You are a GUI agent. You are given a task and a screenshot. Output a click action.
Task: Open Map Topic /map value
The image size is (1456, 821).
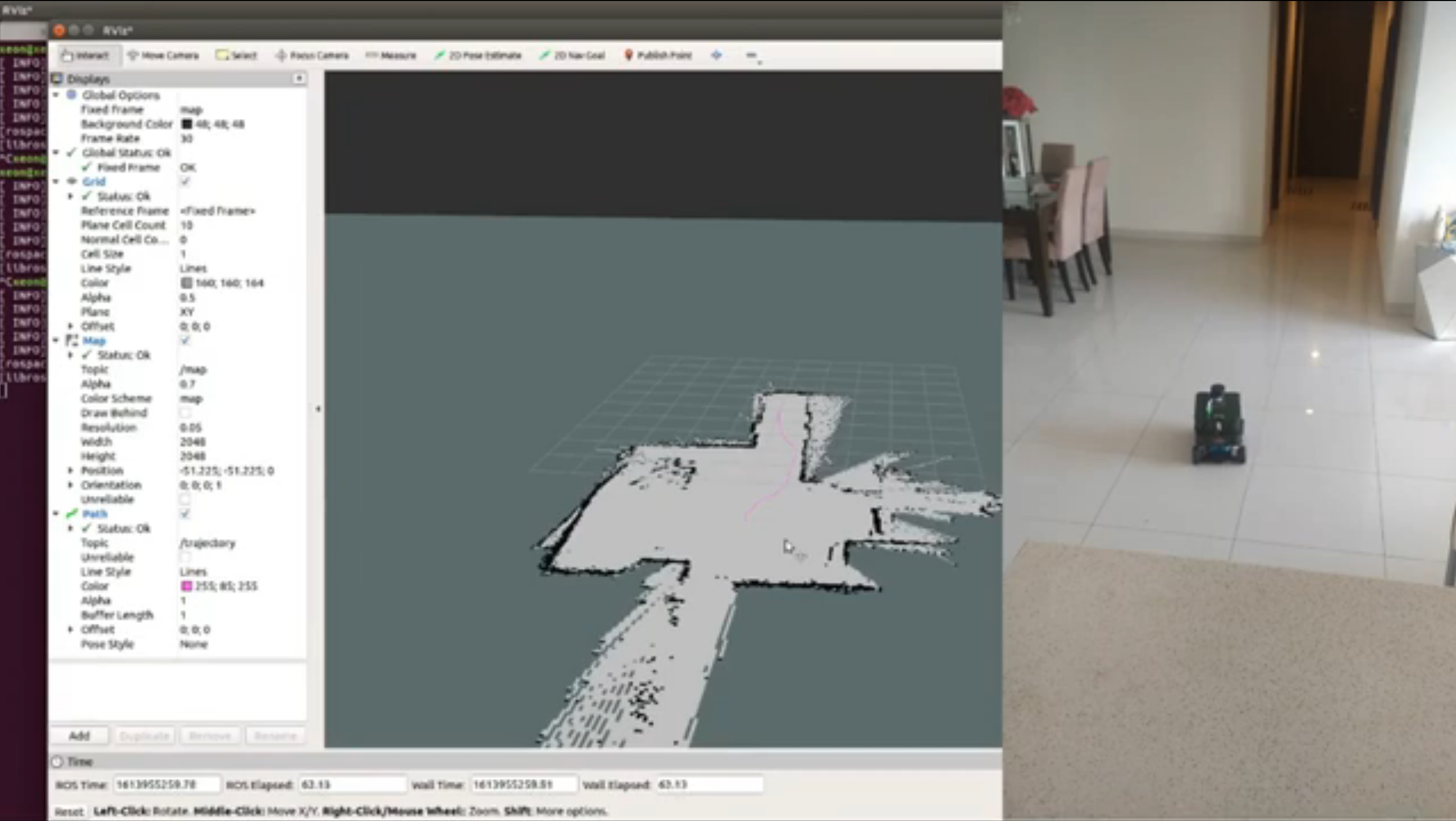tap(193, 369)
